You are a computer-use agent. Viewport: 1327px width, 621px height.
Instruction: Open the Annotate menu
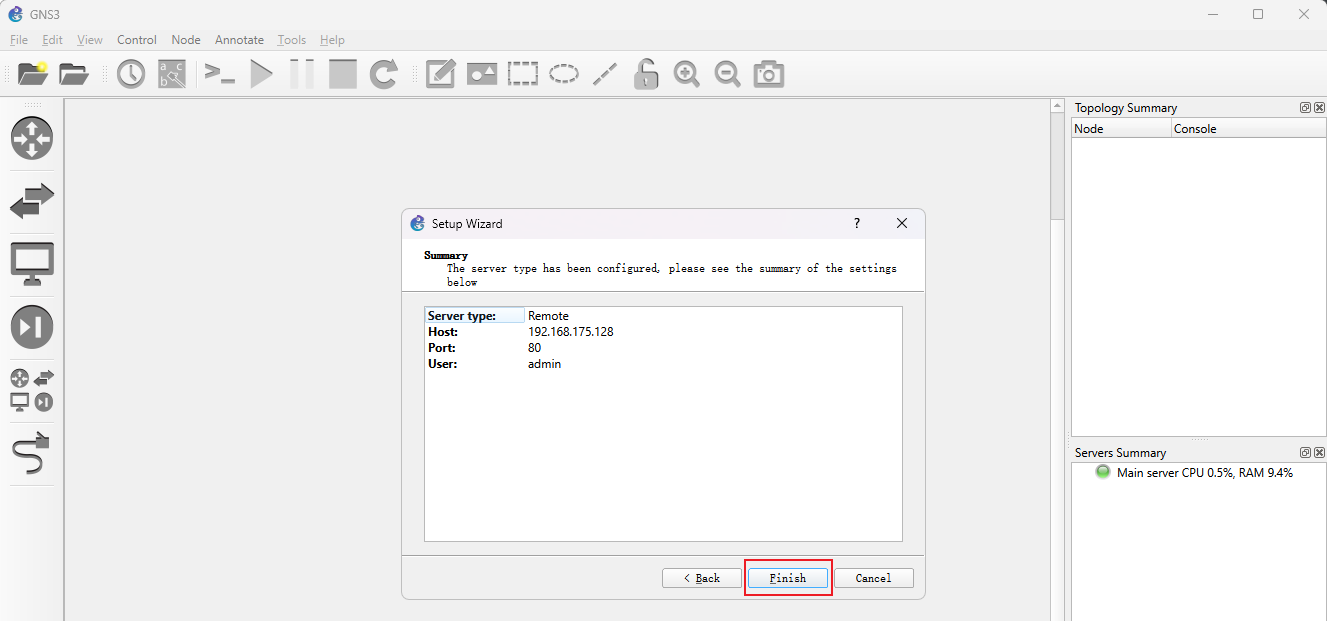(x=239, y=40)
